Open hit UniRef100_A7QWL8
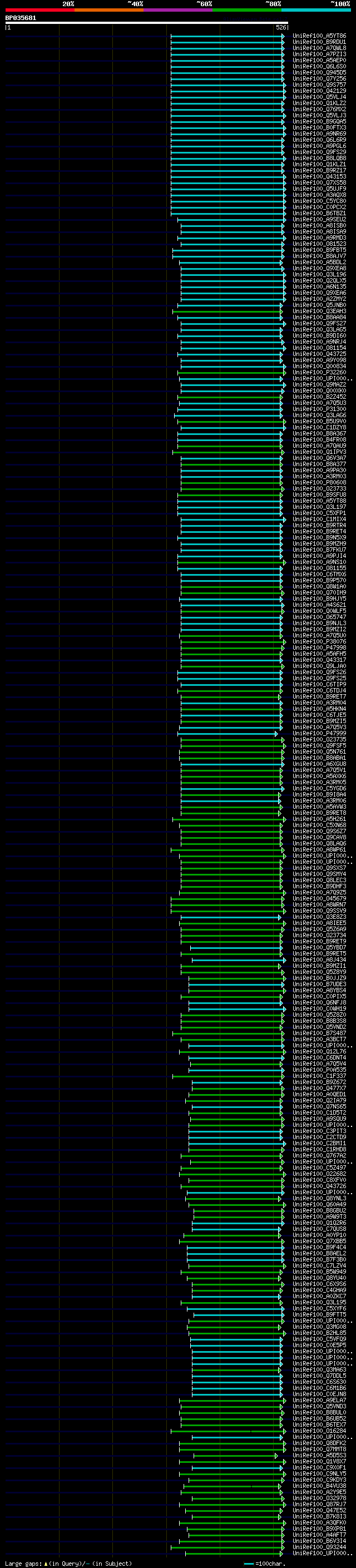The height and width of the screenshot is (1568, 356). click(x=319, y=48)
